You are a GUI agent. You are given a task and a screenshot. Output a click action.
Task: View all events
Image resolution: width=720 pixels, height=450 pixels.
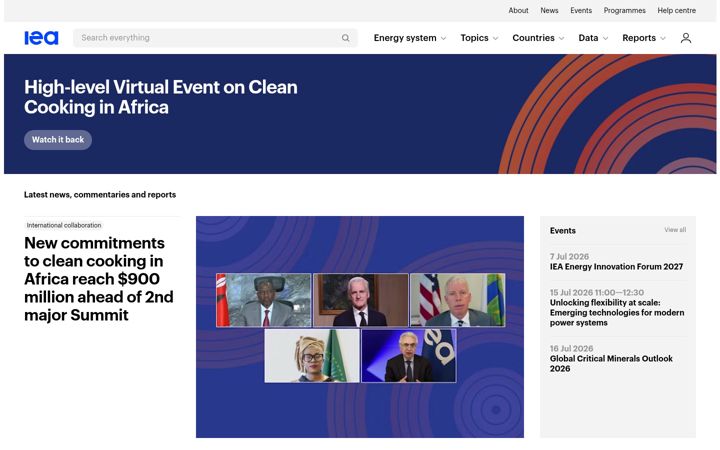[x=675, y=230]
